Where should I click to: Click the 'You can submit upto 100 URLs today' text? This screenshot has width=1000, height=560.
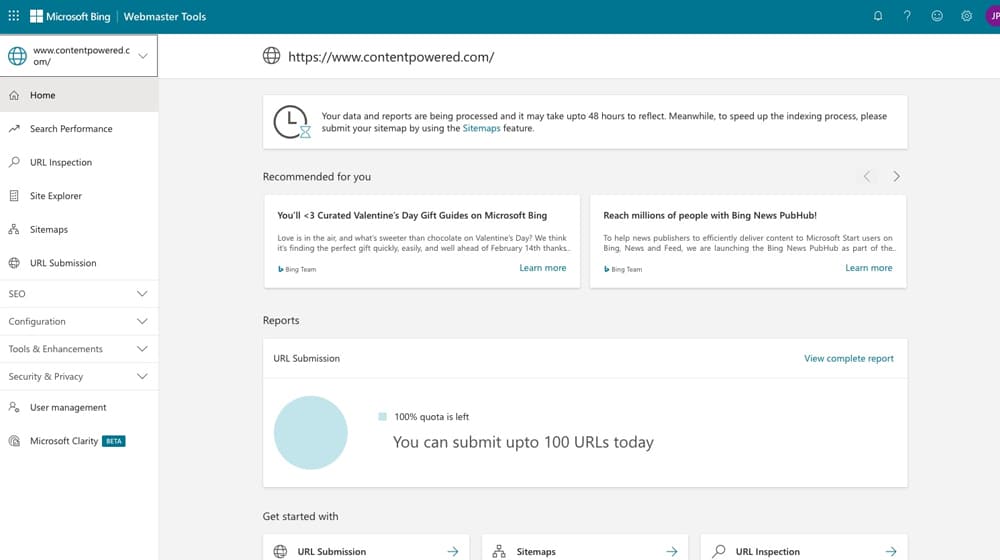coord(523,442)
